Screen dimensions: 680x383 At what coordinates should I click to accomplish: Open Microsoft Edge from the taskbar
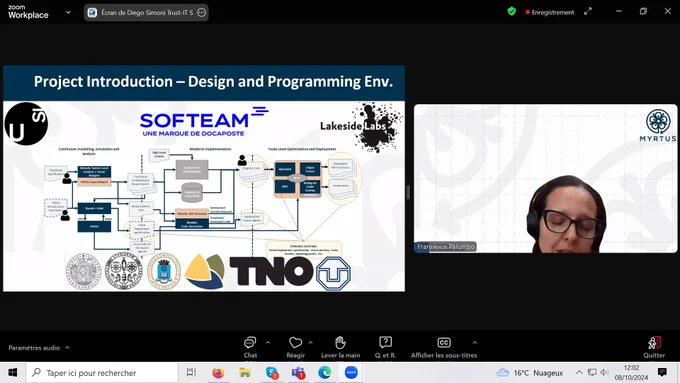pyautogui.click(x=324, y=373)
